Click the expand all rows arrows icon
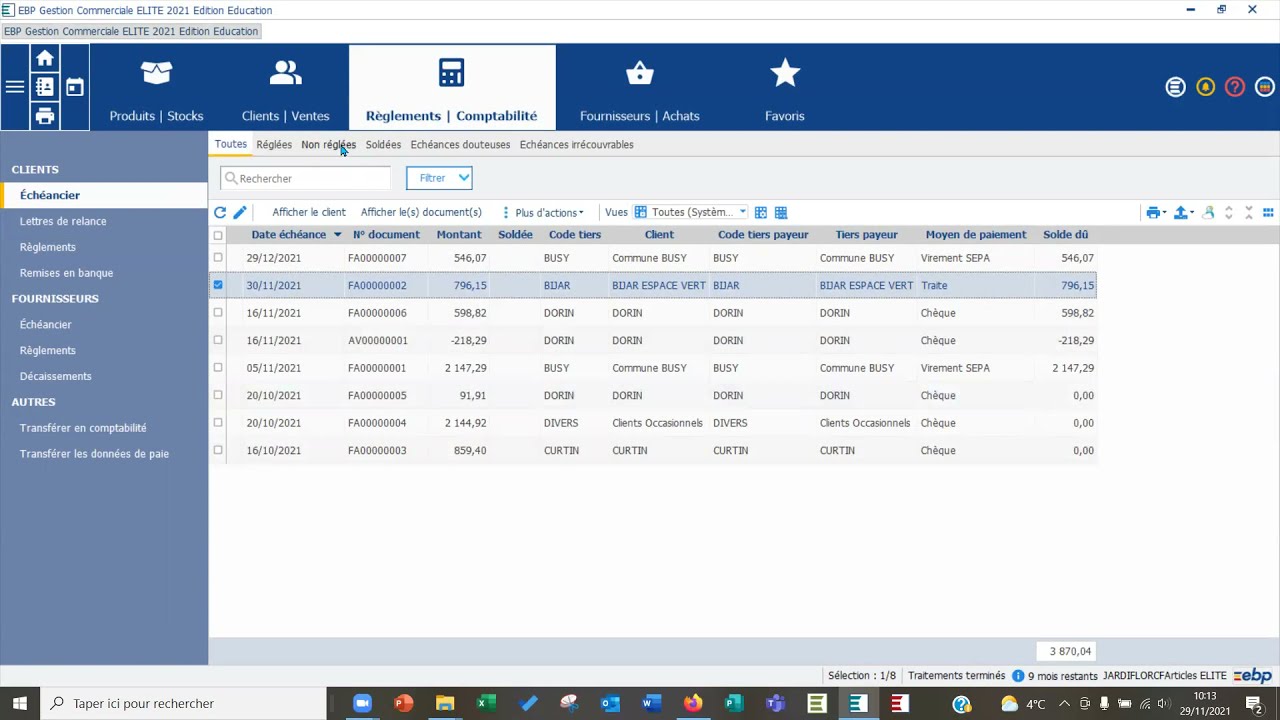Screen dimensions: 1280x720 click(1229, 212)
